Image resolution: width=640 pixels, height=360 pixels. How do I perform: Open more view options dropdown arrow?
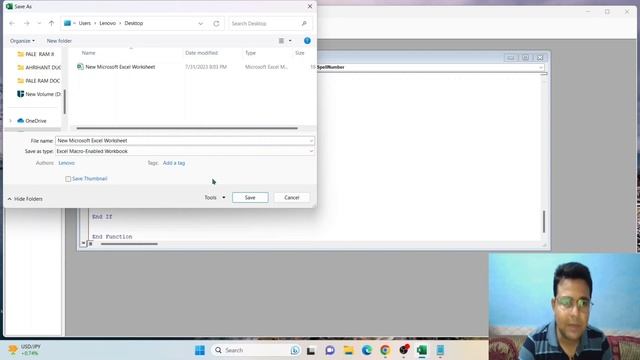coord(290,41)
